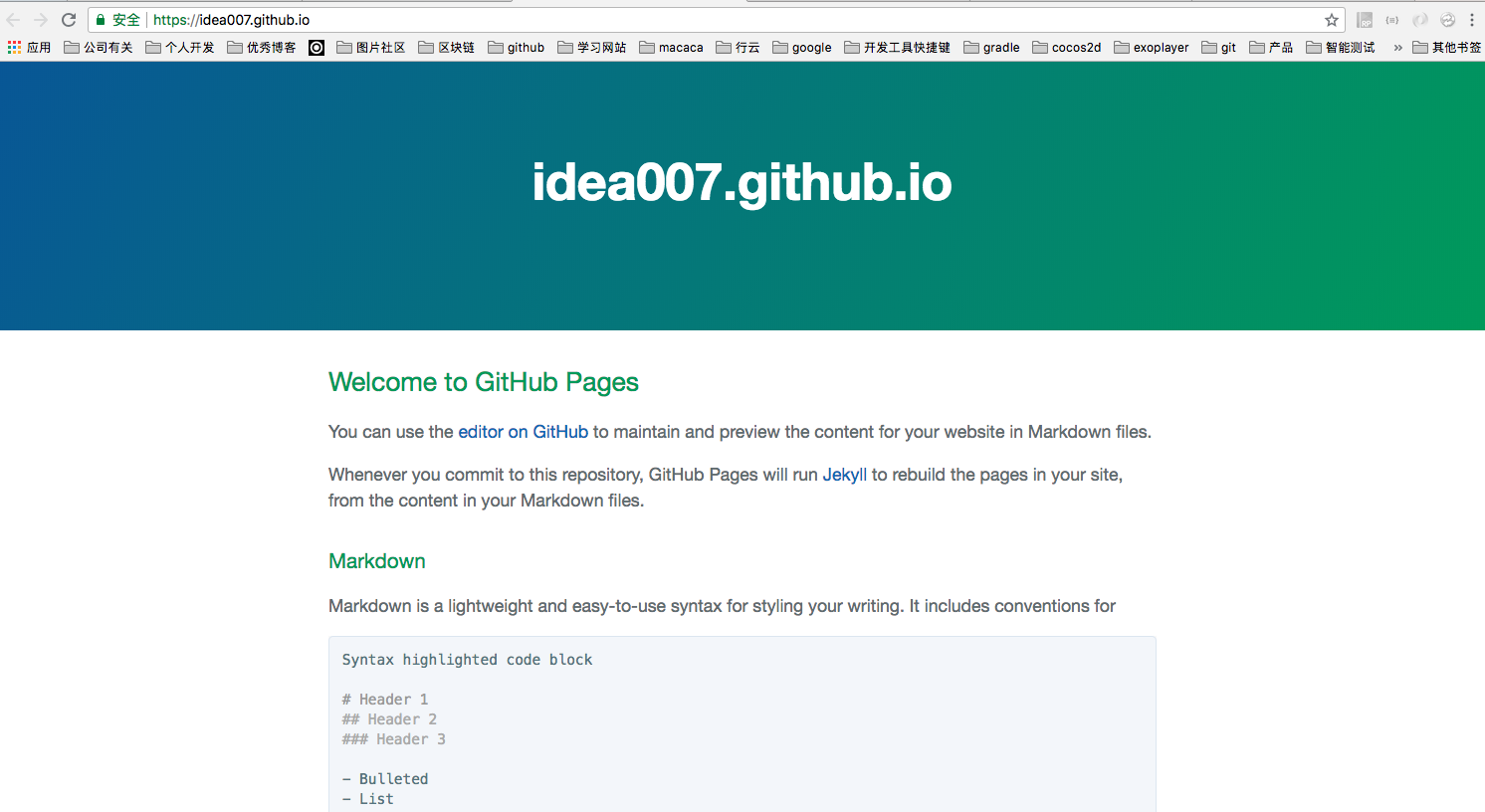Open the 产品 bookmark folder
This screenshot has height=812, width=1485.
[x=1272, y=47]
